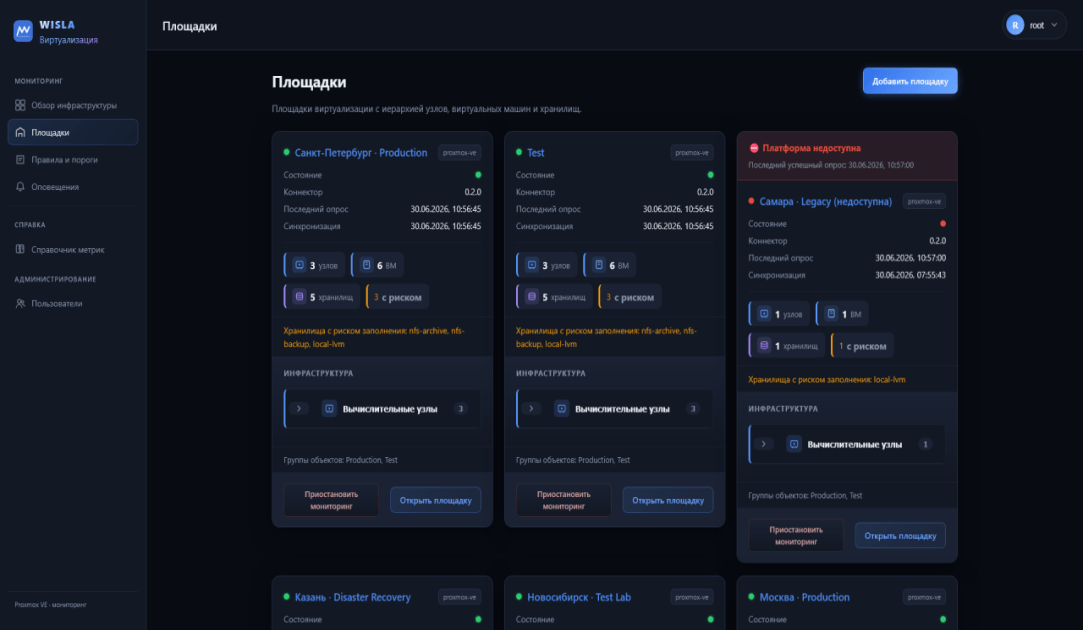Expand Вычислительные узлы chevron on Test card
1084x631 pixels.
(531, 408)
